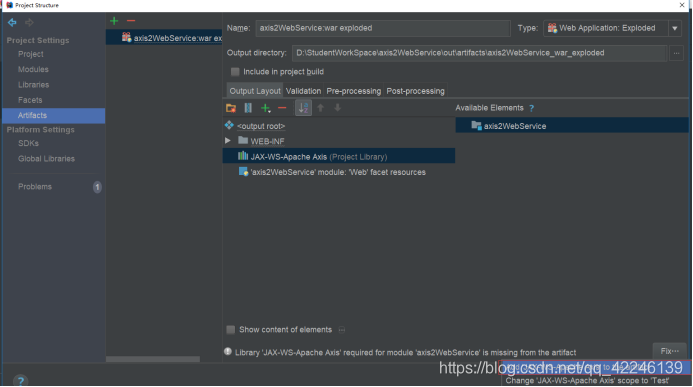Click the Problems count badge
The height and width of the screenshot is (387, 693).
pos(97,187)
